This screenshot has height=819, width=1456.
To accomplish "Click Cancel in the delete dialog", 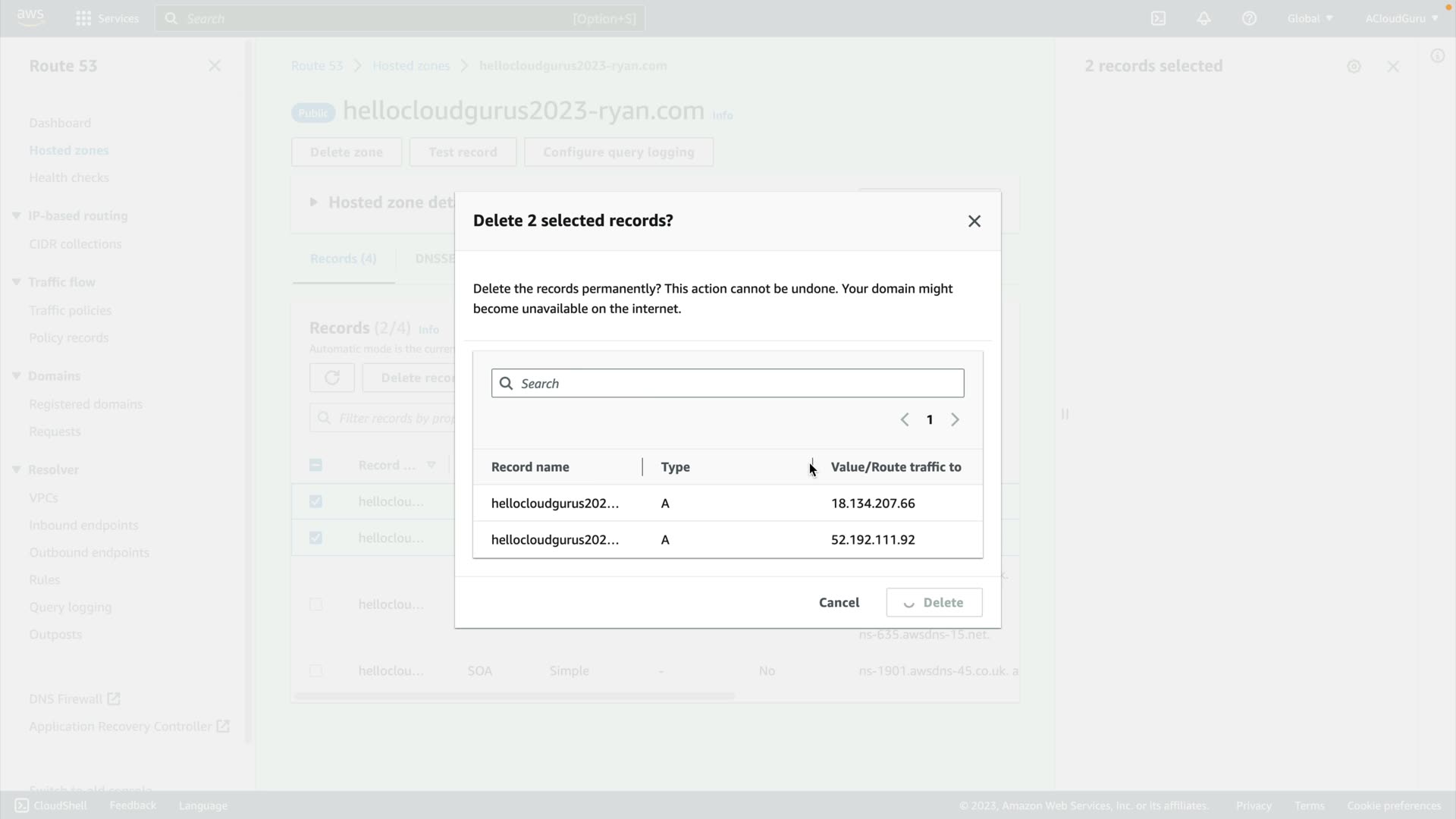I will click(x=839, y=602).
